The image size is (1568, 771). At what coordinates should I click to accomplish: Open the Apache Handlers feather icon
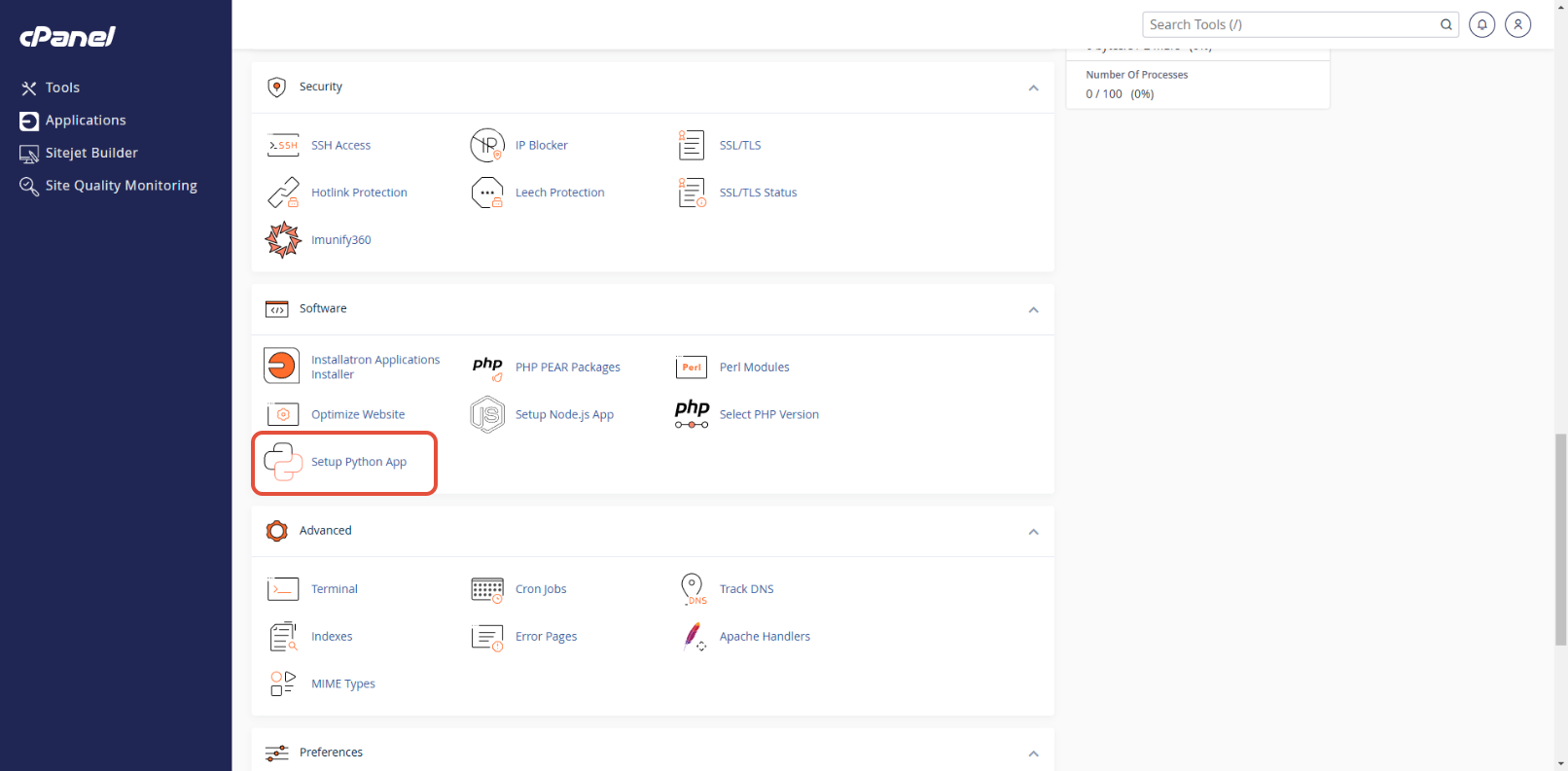694,637
